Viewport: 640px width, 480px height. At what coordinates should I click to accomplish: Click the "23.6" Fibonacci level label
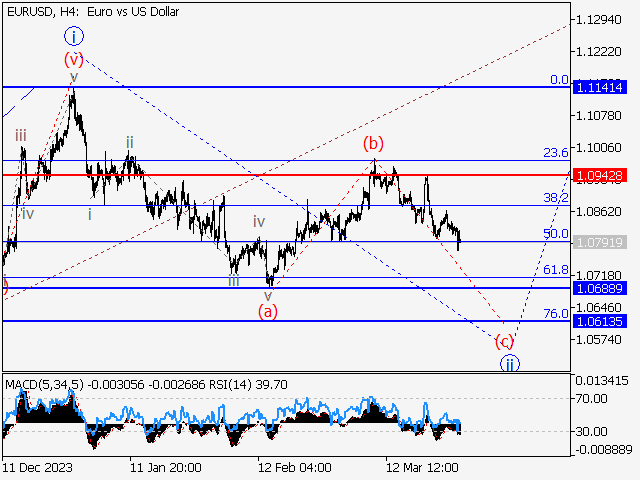[x=556, y=153]
